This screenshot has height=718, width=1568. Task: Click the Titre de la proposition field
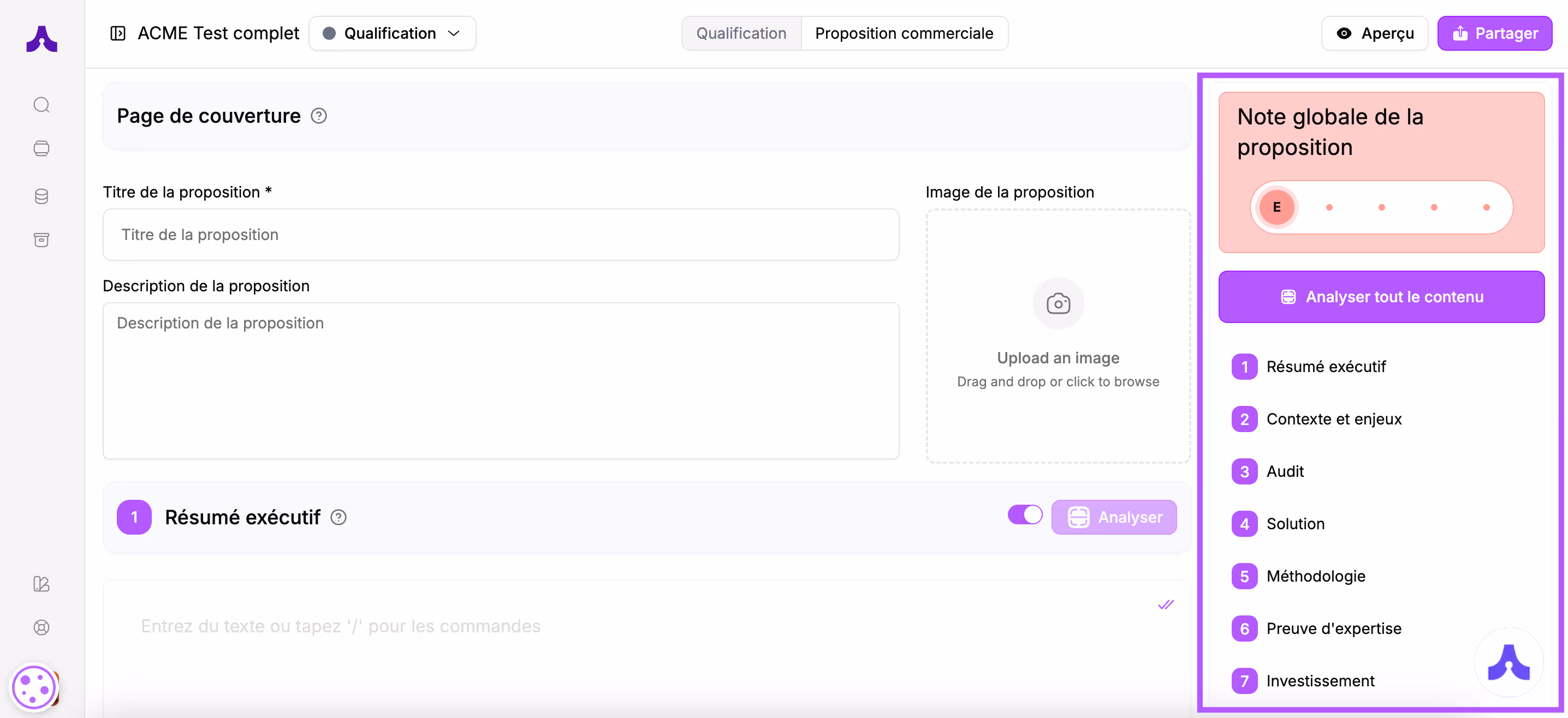point(500,234)
